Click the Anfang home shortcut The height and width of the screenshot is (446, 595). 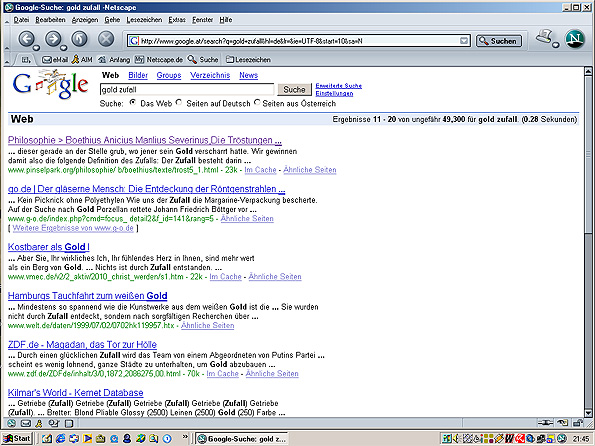114,60
